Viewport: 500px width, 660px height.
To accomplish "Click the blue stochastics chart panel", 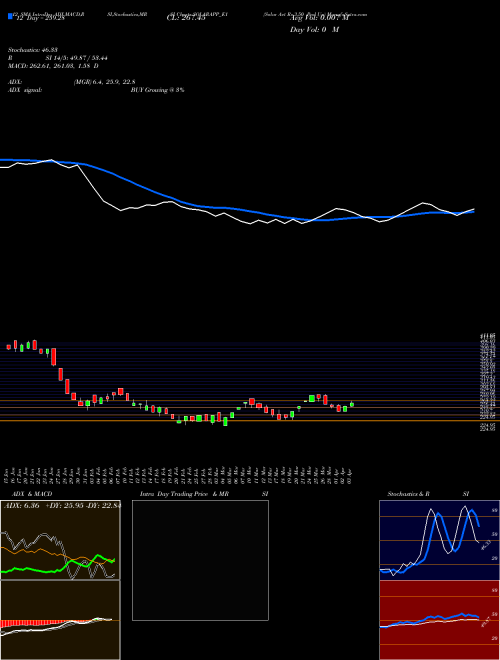I will [x=439, y=540].
